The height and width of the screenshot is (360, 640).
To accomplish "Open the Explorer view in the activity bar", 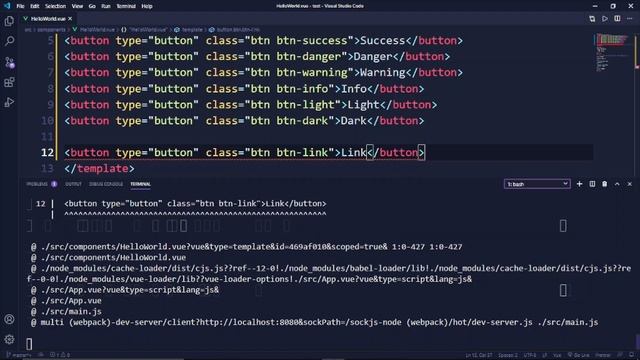I will click(9, 21).
